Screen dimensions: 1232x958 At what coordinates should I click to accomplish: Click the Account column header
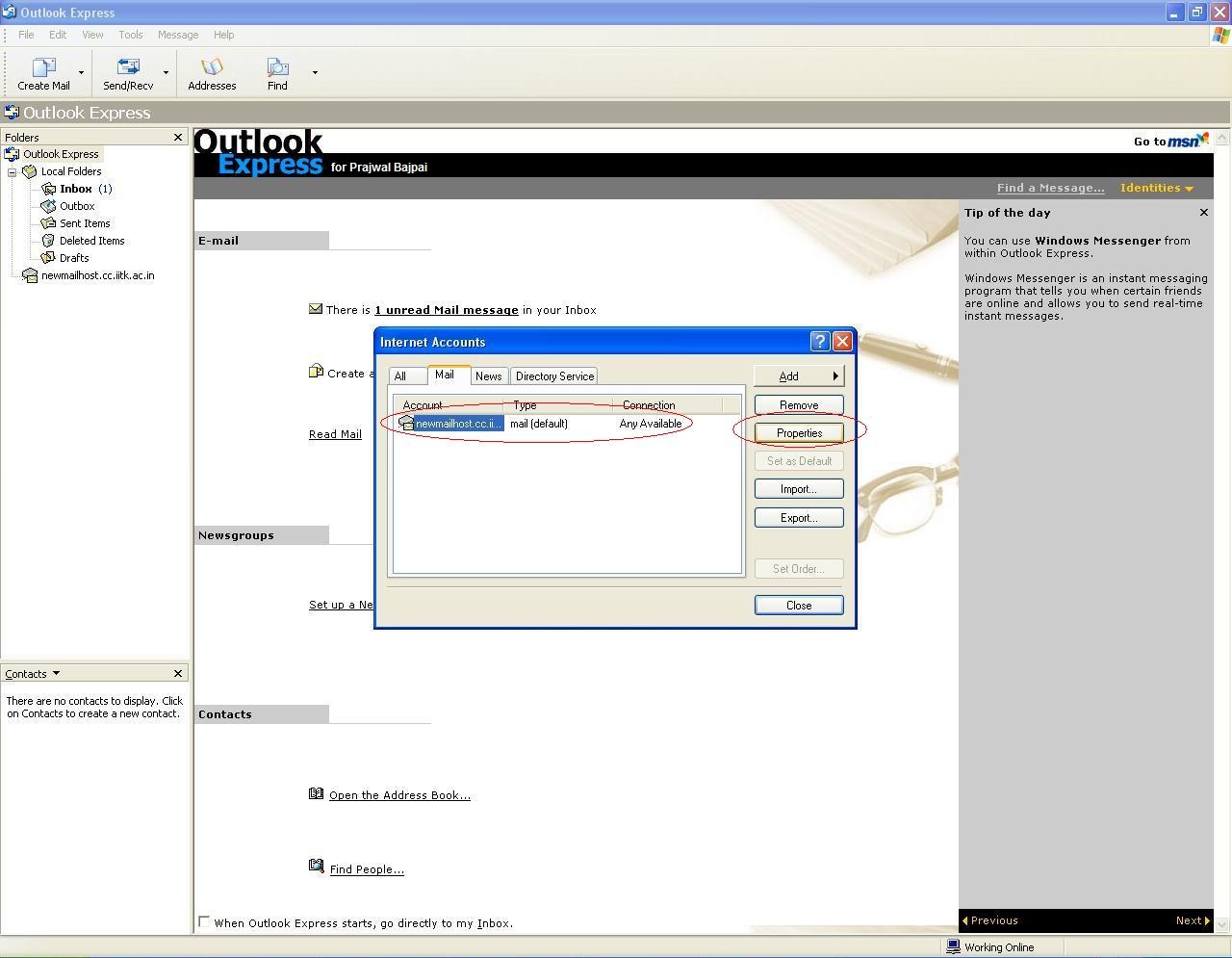tap(449, 405)
